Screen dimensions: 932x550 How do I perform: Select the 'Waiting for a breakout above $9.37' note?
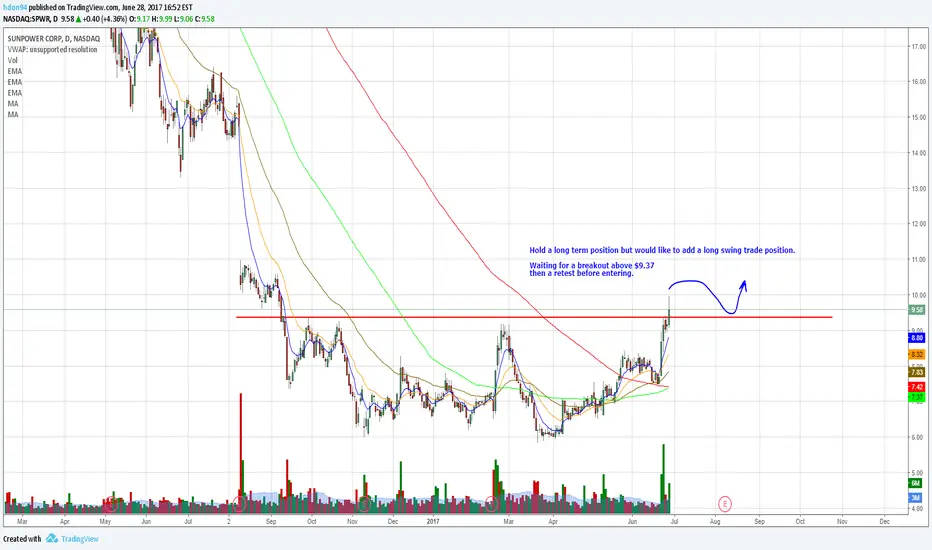click(x=591, y=266)
